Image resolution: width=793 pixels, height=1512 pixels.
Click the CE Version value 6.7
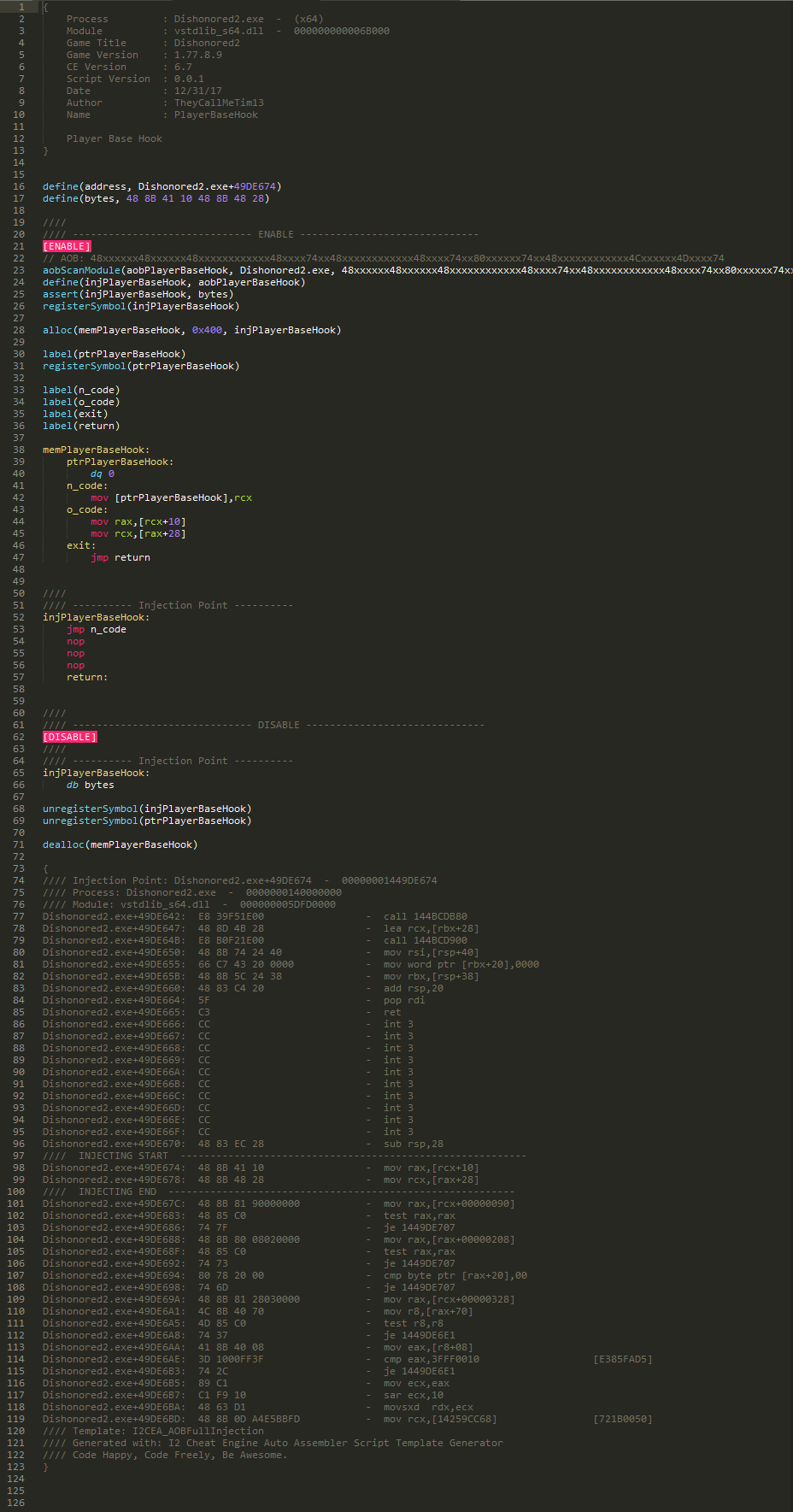point(183,67)
